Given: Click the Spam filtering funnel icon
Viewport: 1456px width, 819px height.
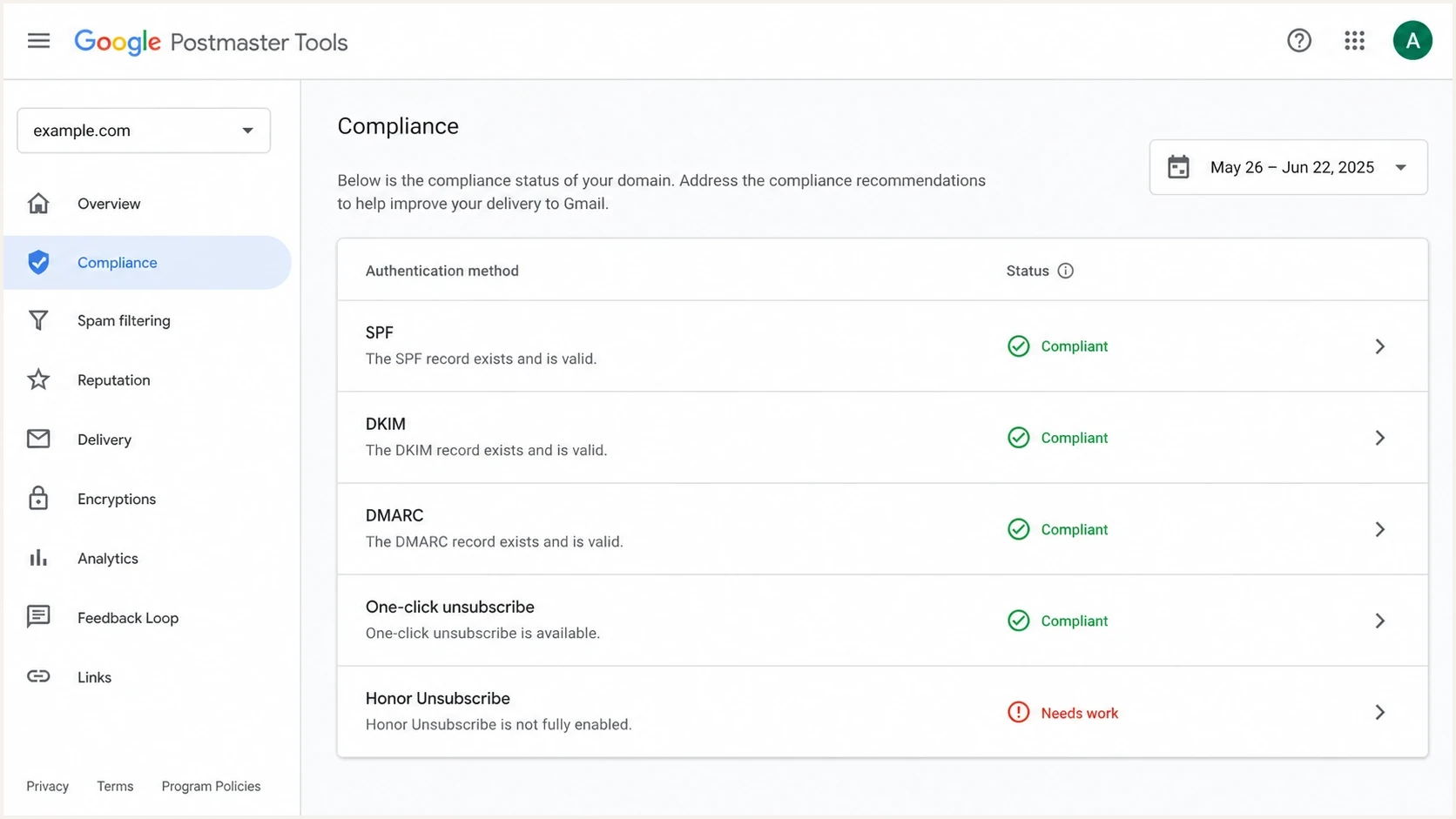Looking at the screenshot, I should 38,320.
